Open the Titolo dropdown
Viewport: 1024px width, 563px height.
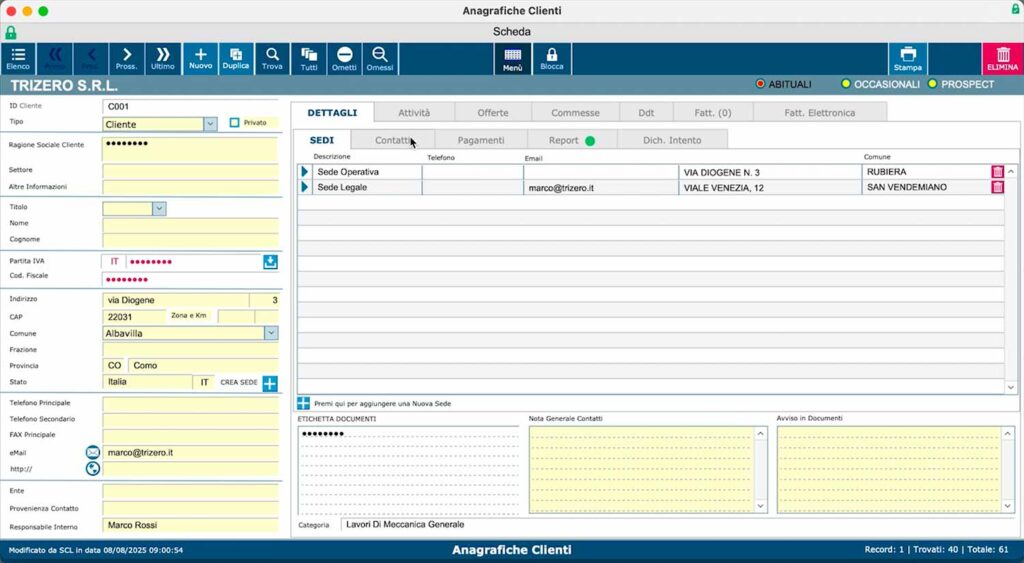click(x=159, y=208)
